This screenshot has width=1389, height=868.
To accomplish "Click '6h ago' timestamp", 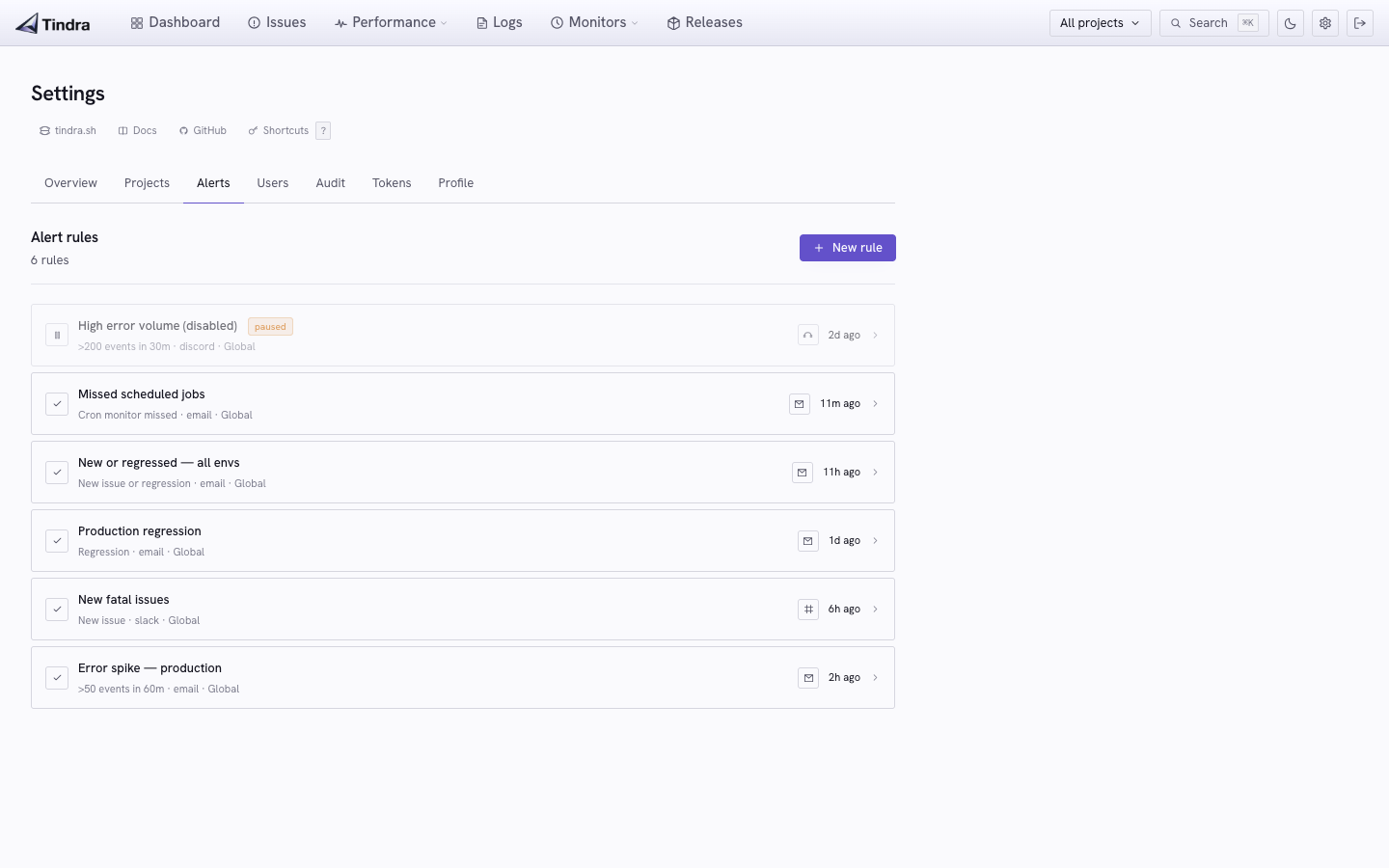I will click(x=844, y=609).
